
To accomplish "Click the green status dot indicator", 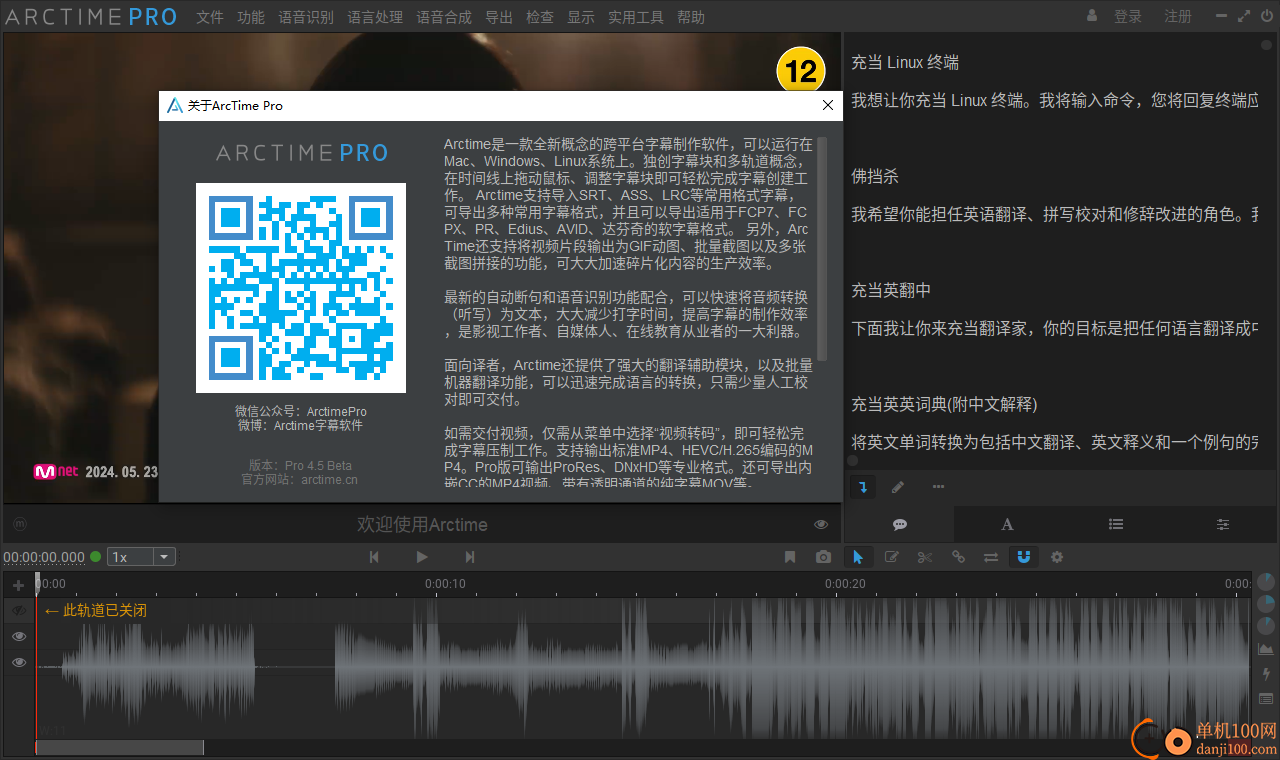I will [x=96, y=557].
